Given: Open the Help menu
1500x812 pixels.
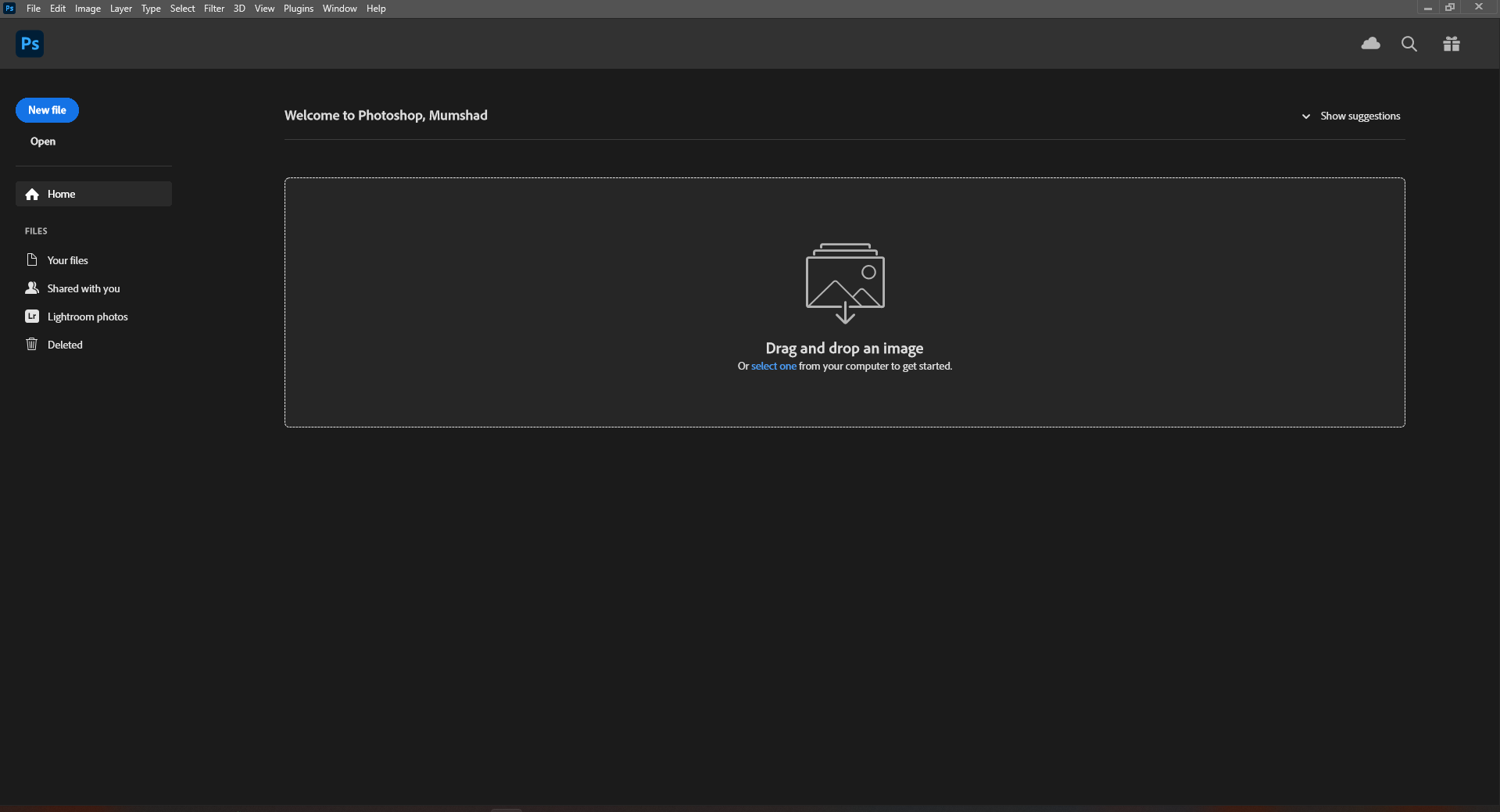Looking at the screenshot, I should pos(376,9).
